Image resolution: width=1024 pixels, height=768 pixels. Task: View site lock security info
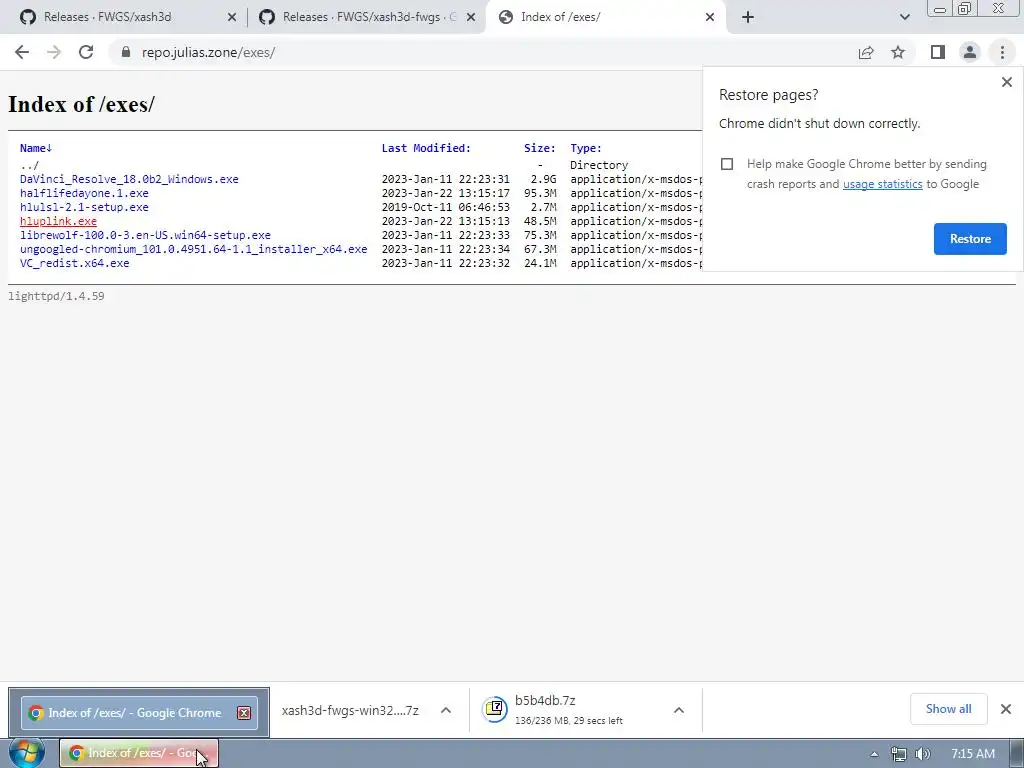[126, 52]
